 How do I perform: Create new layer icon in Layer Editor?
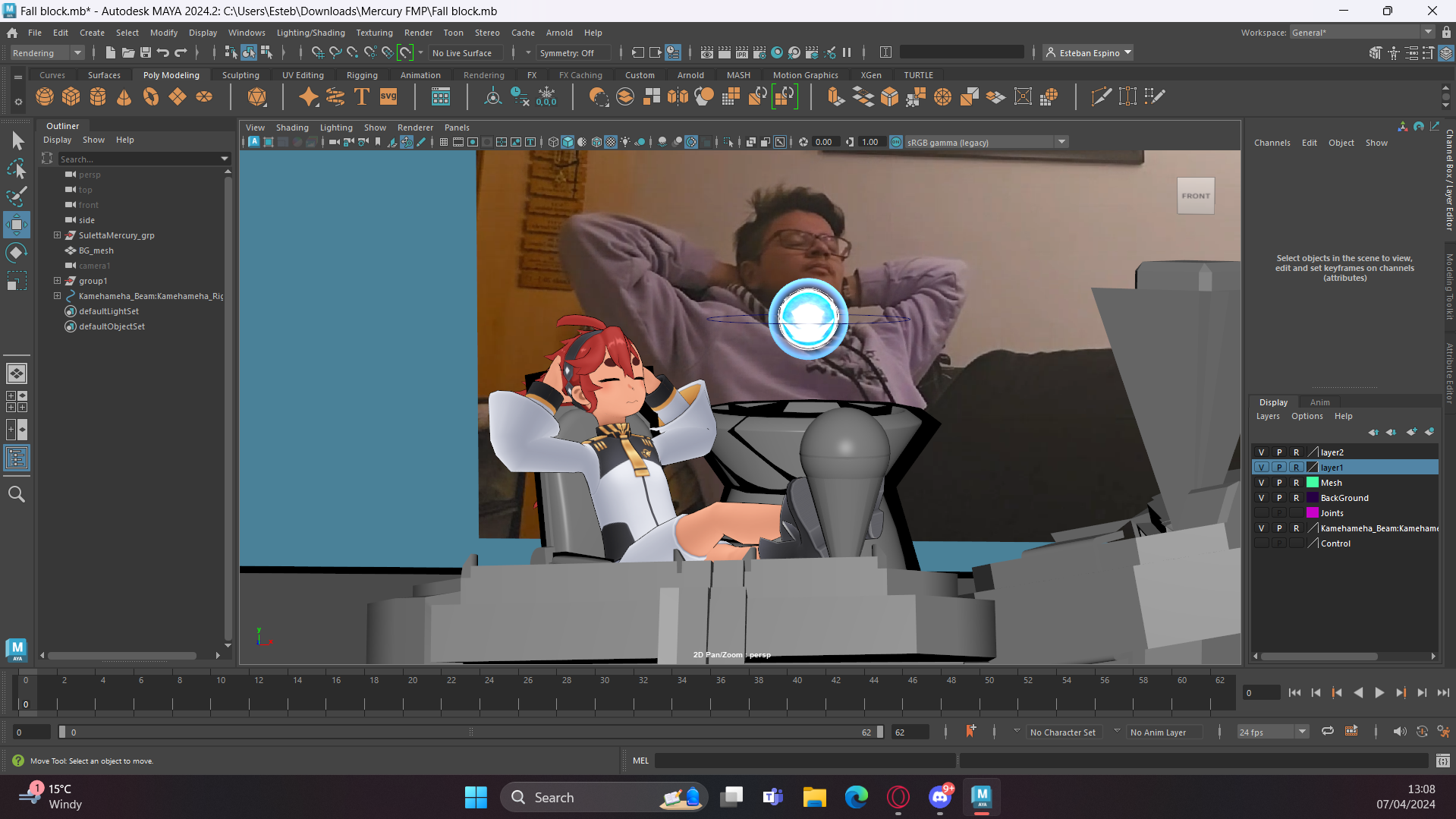[1411, 432]
